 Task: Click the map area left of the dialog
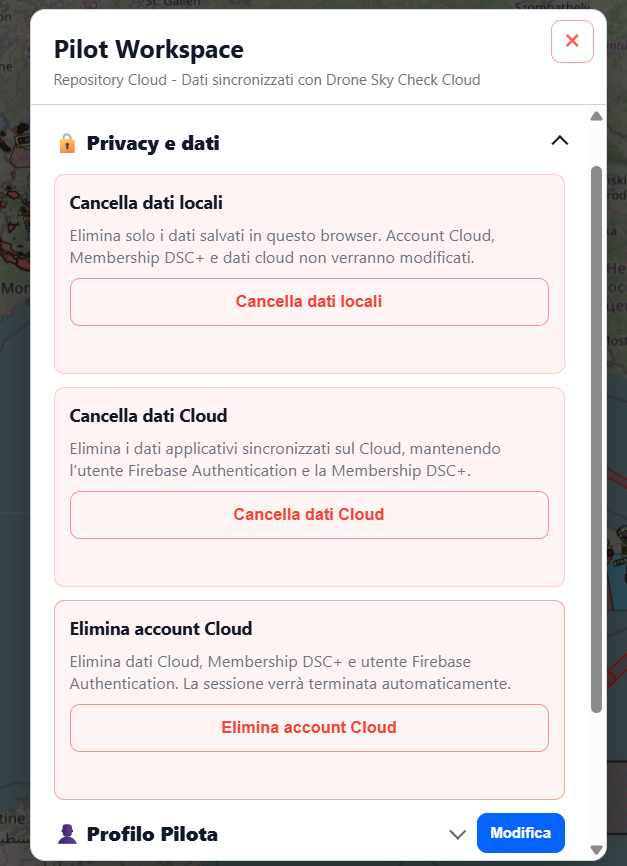point(14,442)
